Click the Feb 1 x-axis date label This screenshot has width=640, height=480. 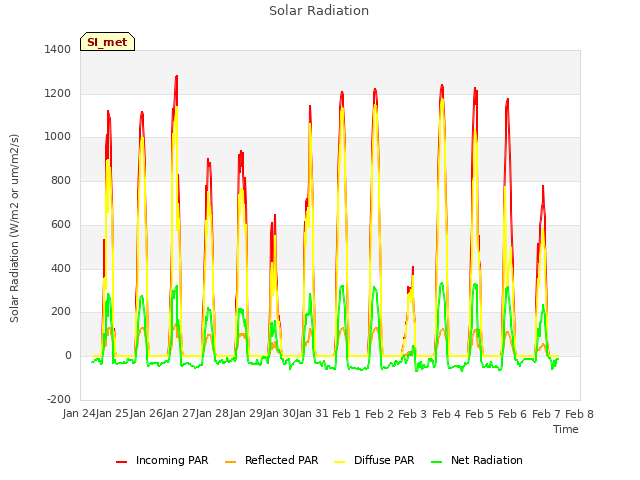346,414
